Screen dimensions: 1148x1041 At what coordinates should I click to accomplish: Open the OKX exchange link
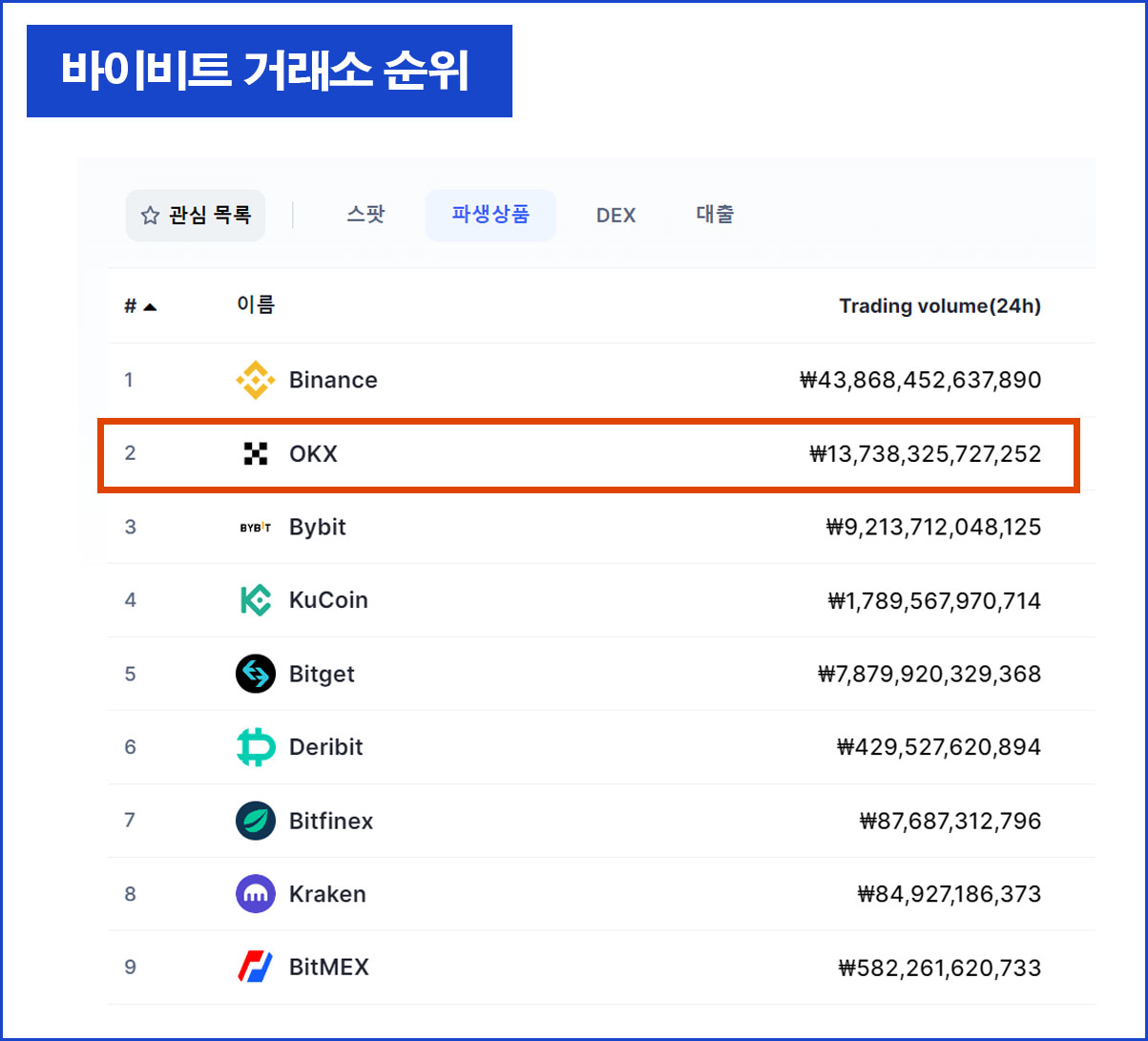coord(313,454)
